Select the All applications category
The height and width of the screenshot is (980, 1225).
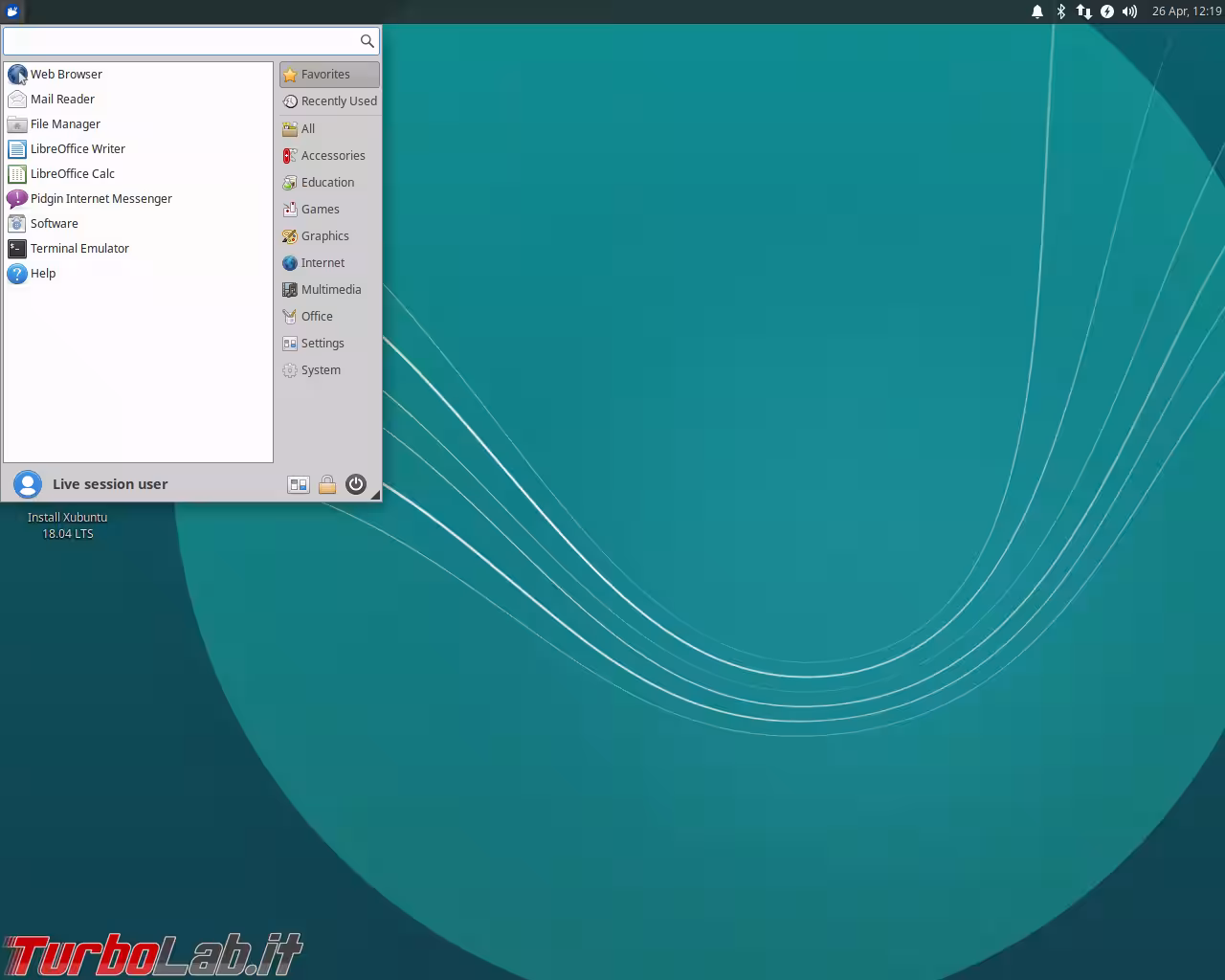pyautogui.click(x=307, y=128)
